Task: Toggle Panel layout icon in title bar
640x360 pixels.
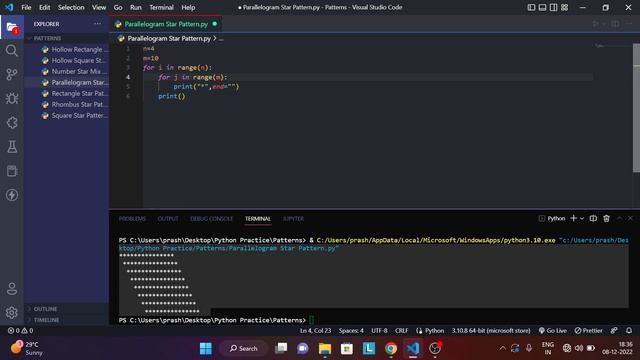Action: pyautogui.click(x=542, y=7)
